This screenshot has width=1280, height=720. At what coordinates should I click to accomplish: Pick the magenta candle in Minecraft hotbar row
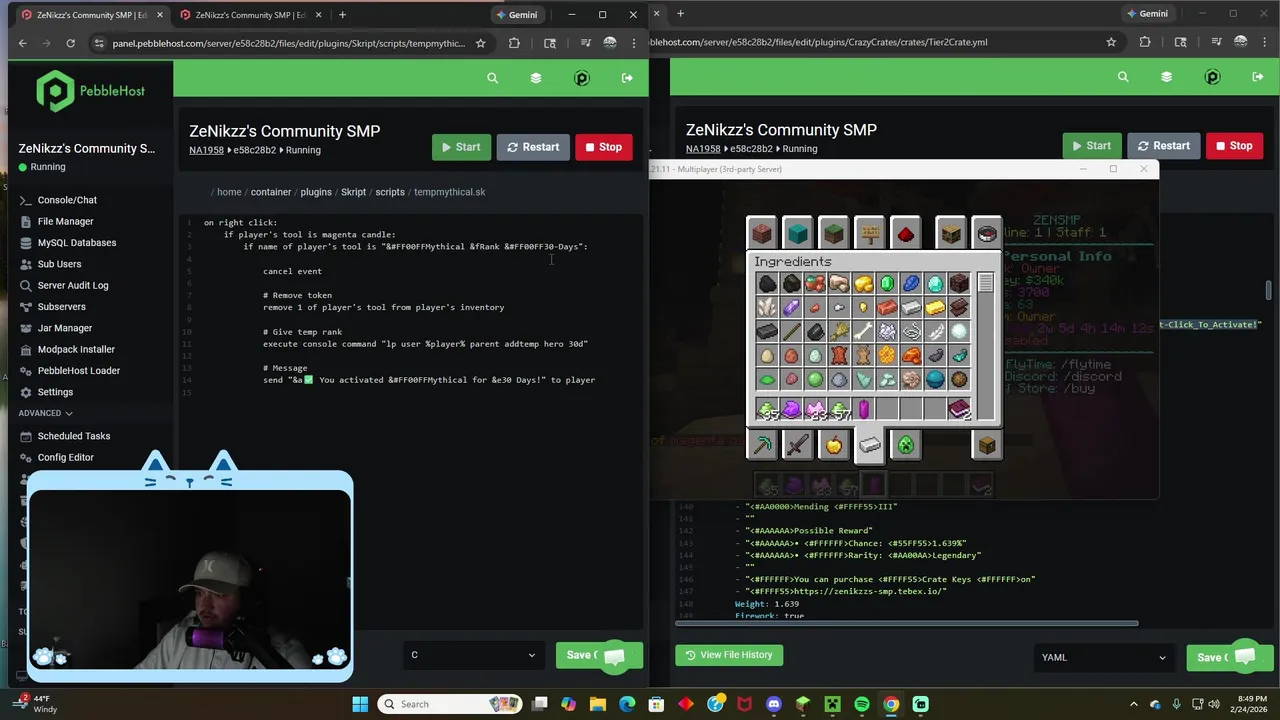coord(863,409)
